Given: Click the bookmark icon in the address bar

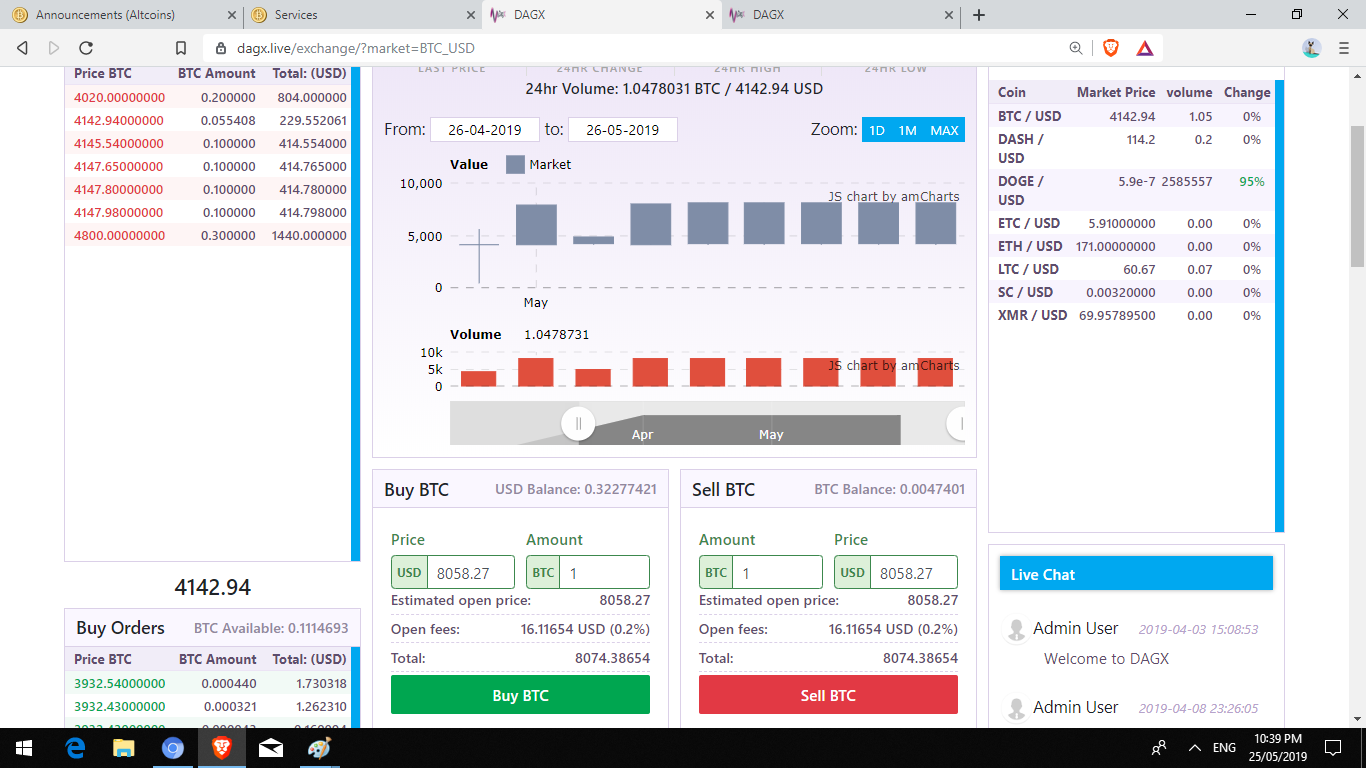Looking at the screenshot, I should click(x=181, y=47).
